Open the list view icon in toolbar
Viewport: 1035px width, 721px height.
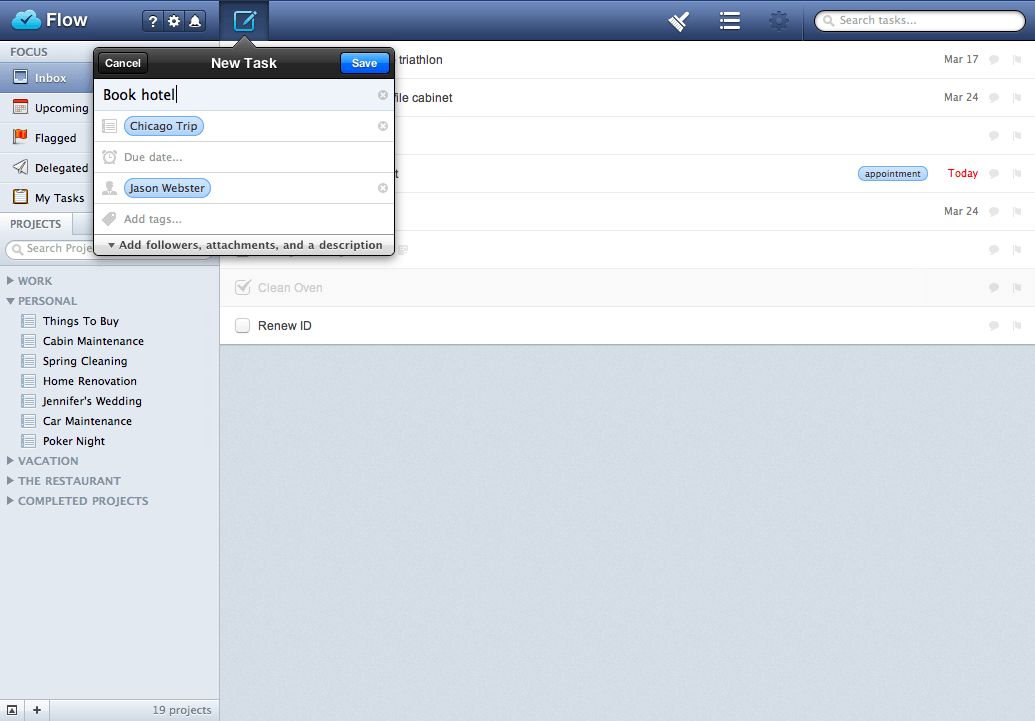(x=729, y=20)
